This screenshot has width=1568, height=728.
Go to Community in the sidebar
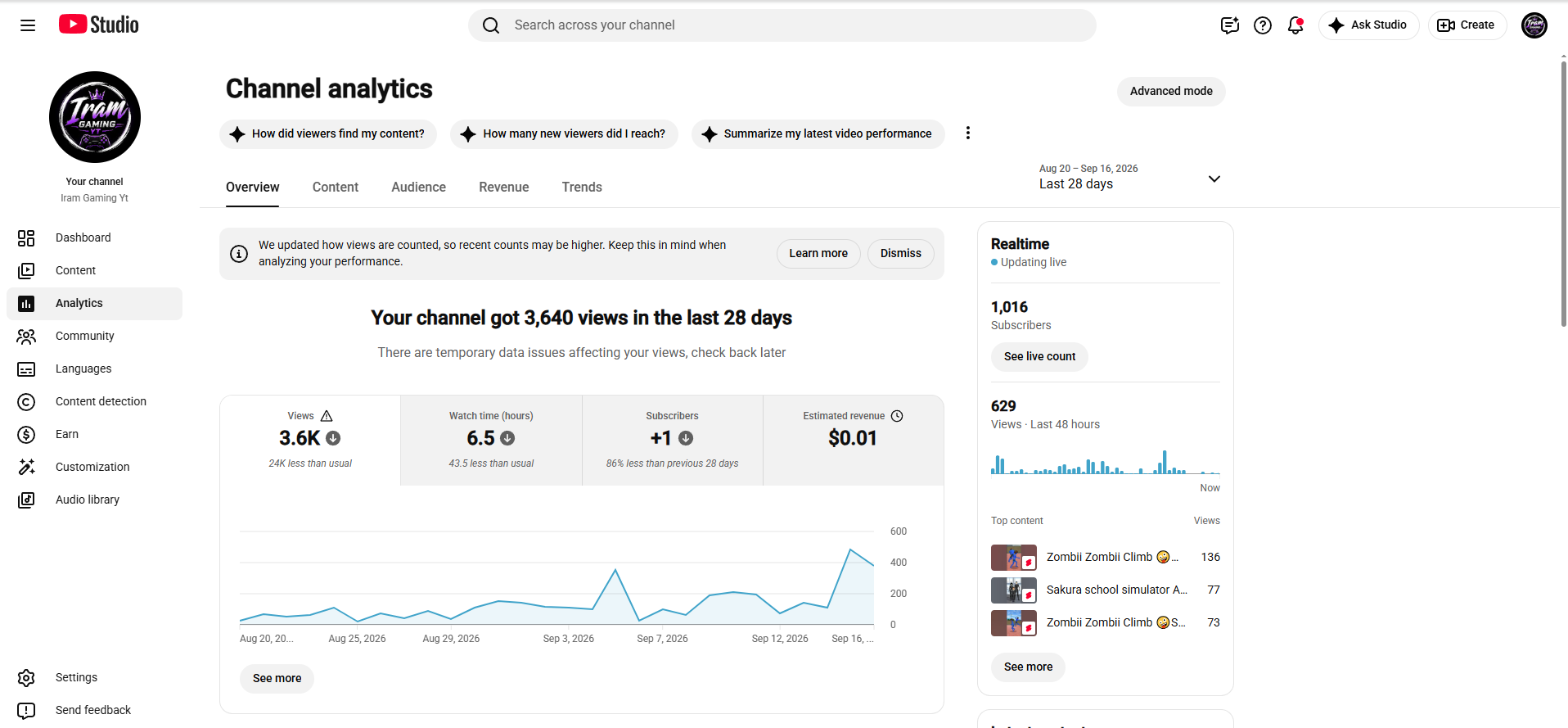pyautogui.click(x=94, y=336)
